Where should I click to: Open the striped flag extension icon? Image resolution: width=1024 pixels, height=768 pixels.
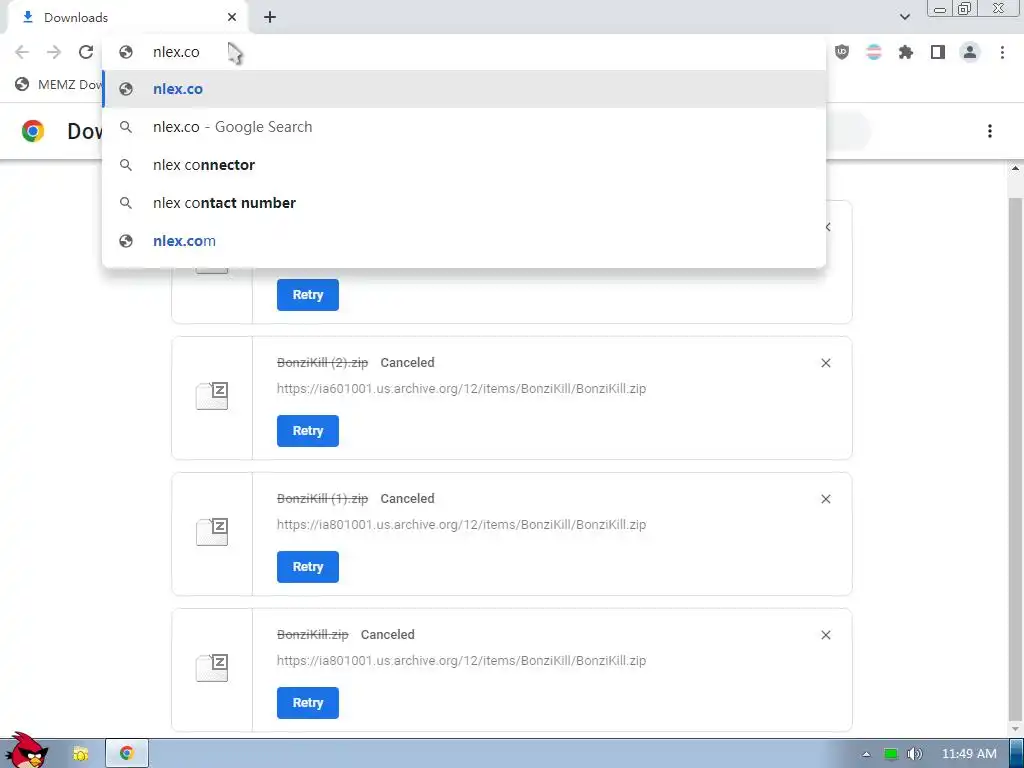[874, 52]
